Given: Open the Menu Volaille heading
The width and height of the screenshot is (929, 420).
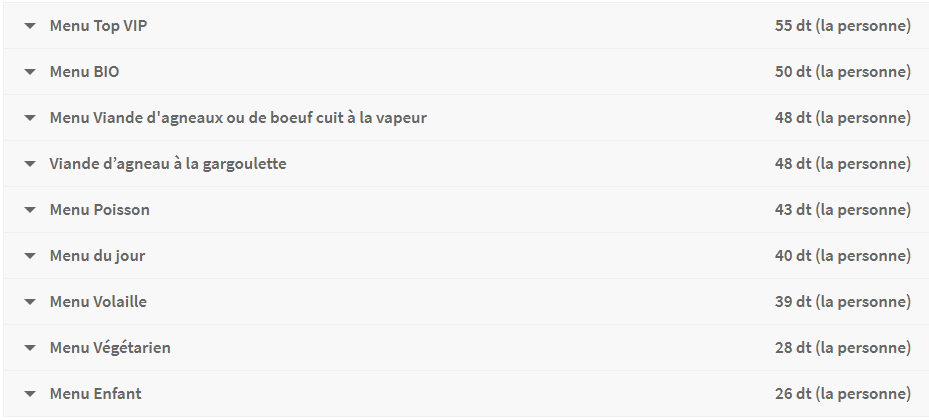Looking at the screenshot, I should click(x=98, y=302).
